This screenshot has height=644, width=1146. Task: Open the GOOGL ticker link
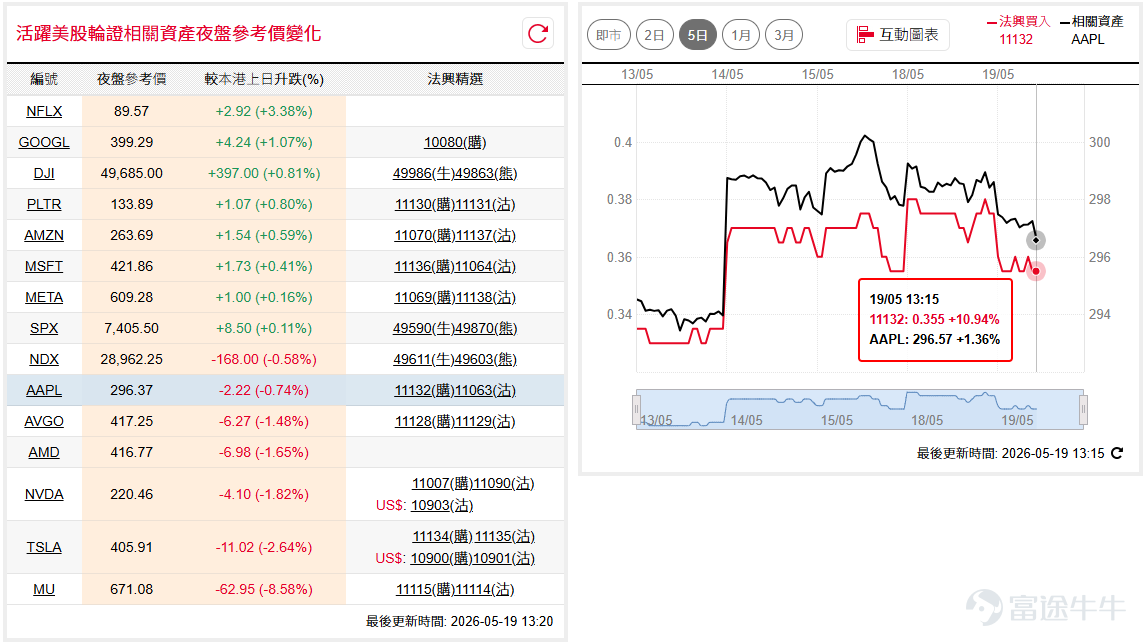(44, 142)
